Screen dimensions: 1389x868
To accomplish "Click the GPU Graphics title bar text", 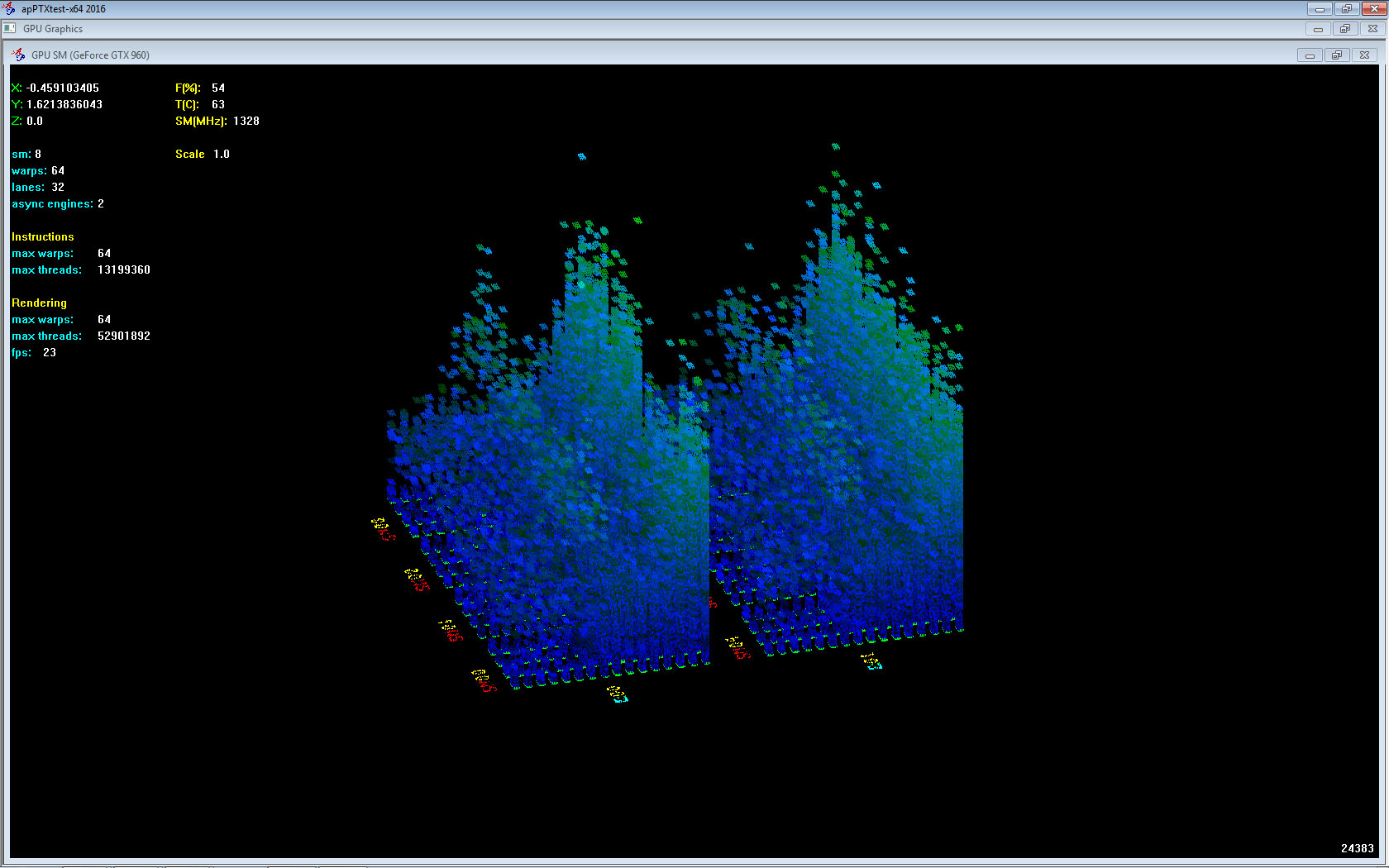I will point(53,29).
